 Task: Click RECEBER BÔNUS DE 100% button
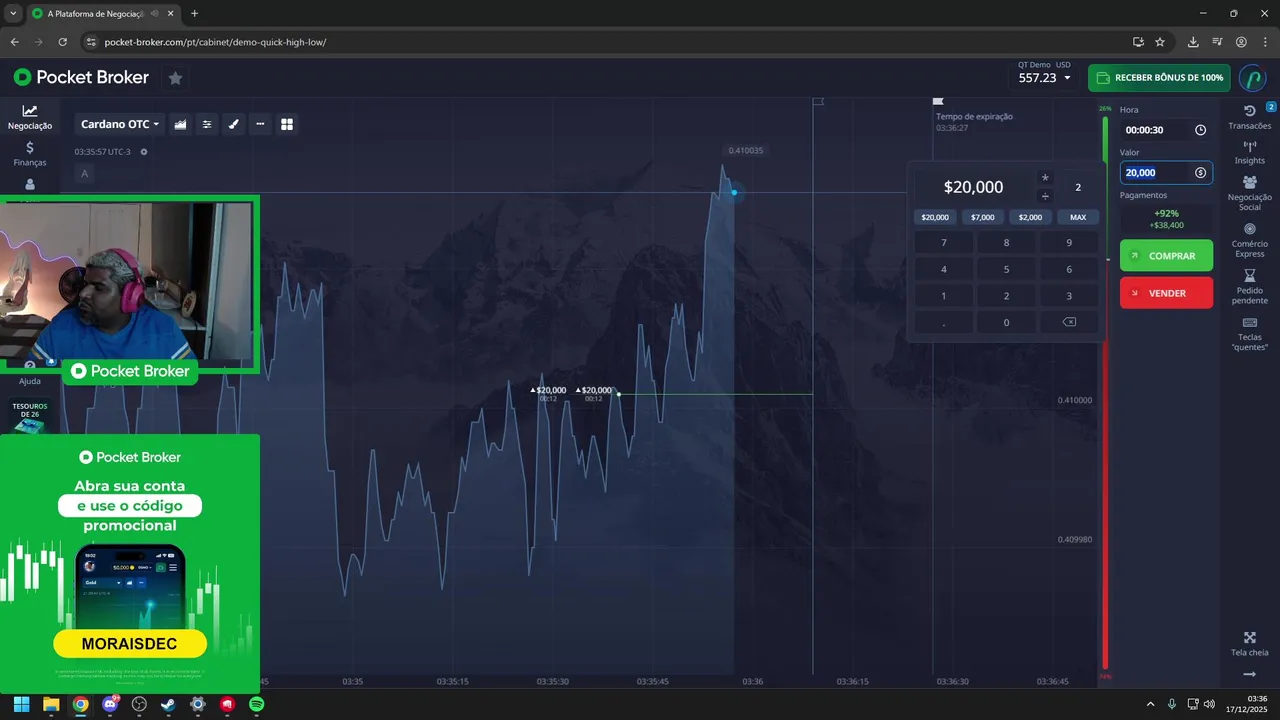(x=1159, y=78)
